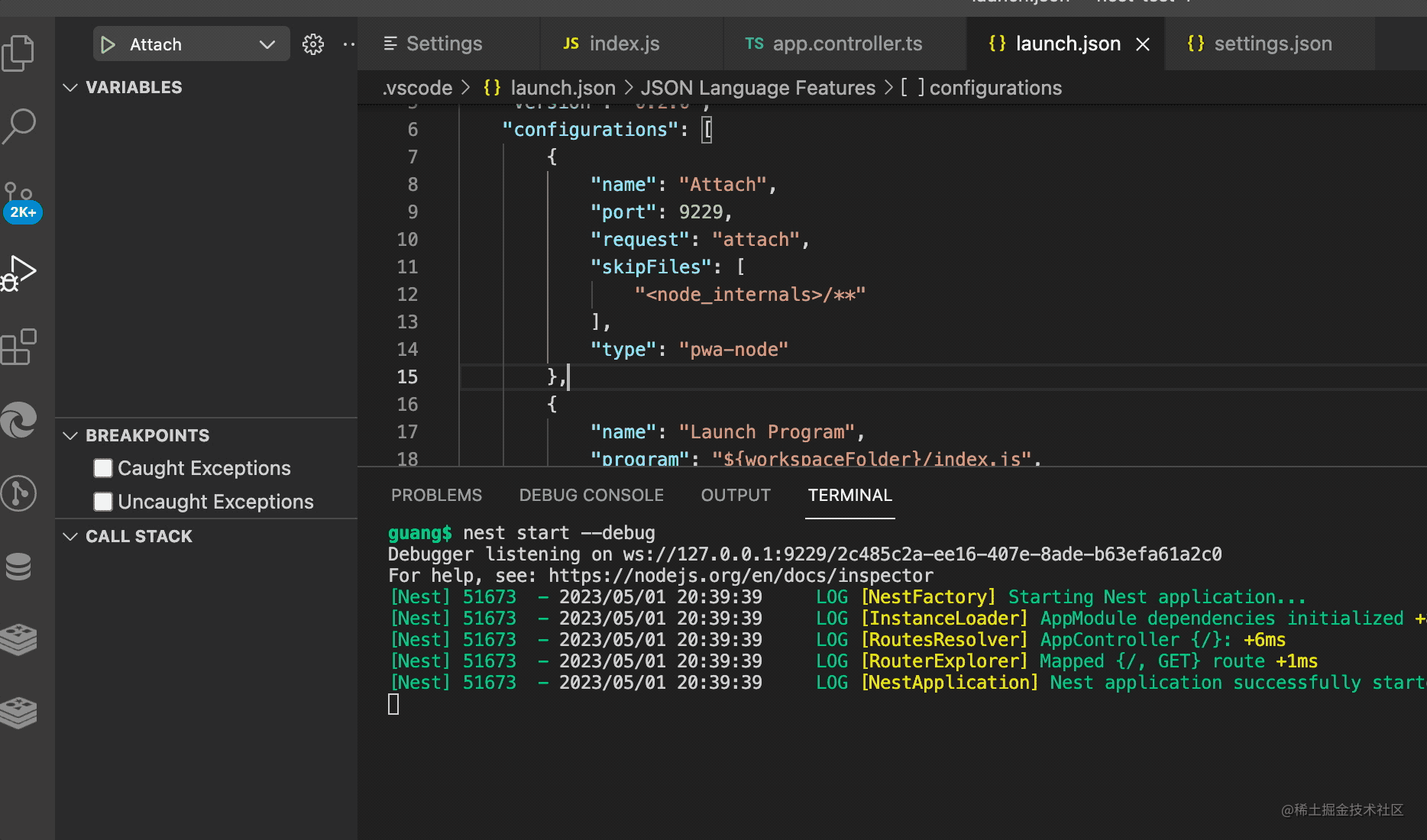Select the Run and Debug icon
Screen dimensions: 1427x840
tap(20, 273)
